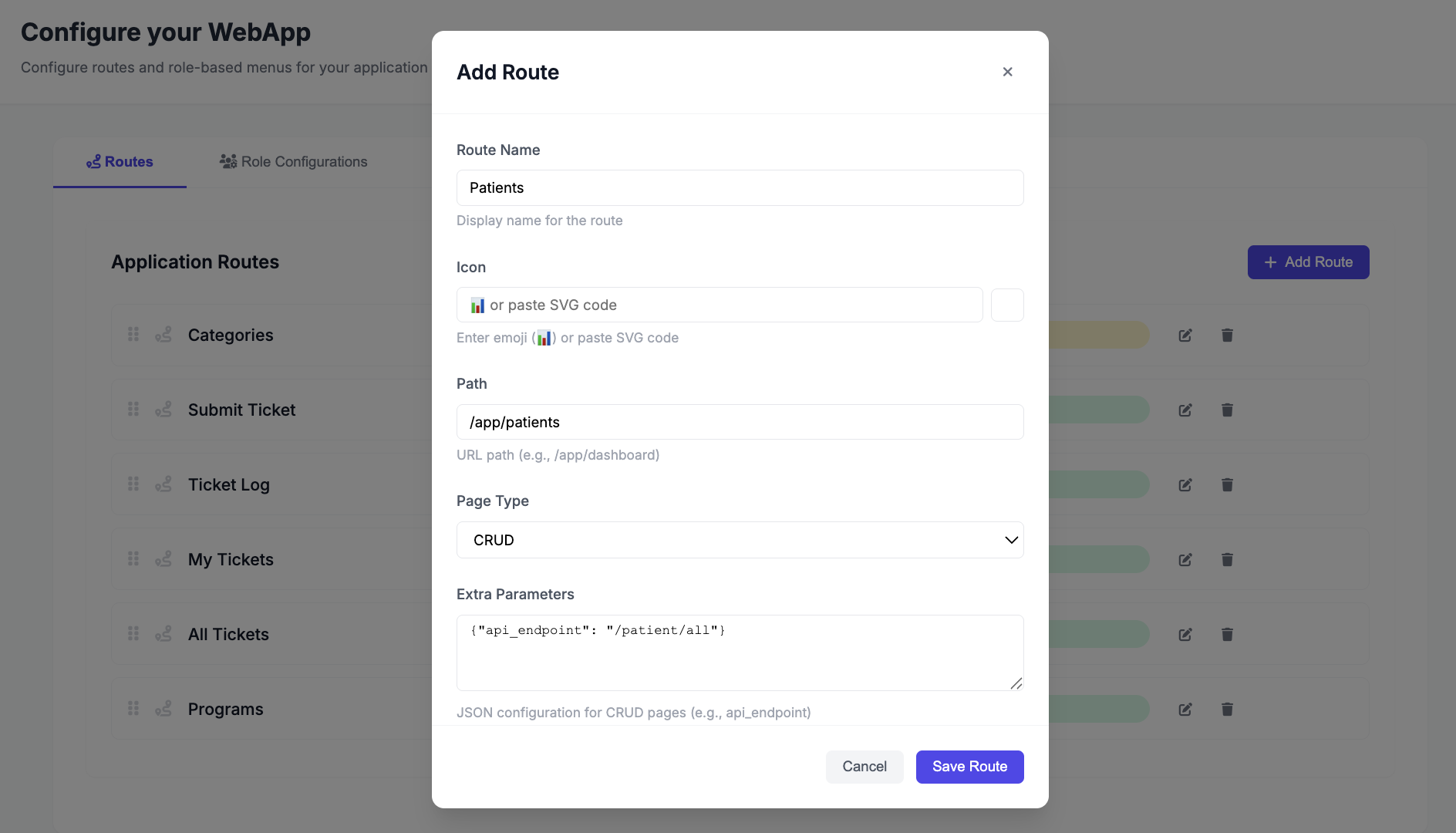Viewport: 1456px width, 833px height.
Task: Click the Add Route button behind dialog
Action: (x=1309, y=262)
